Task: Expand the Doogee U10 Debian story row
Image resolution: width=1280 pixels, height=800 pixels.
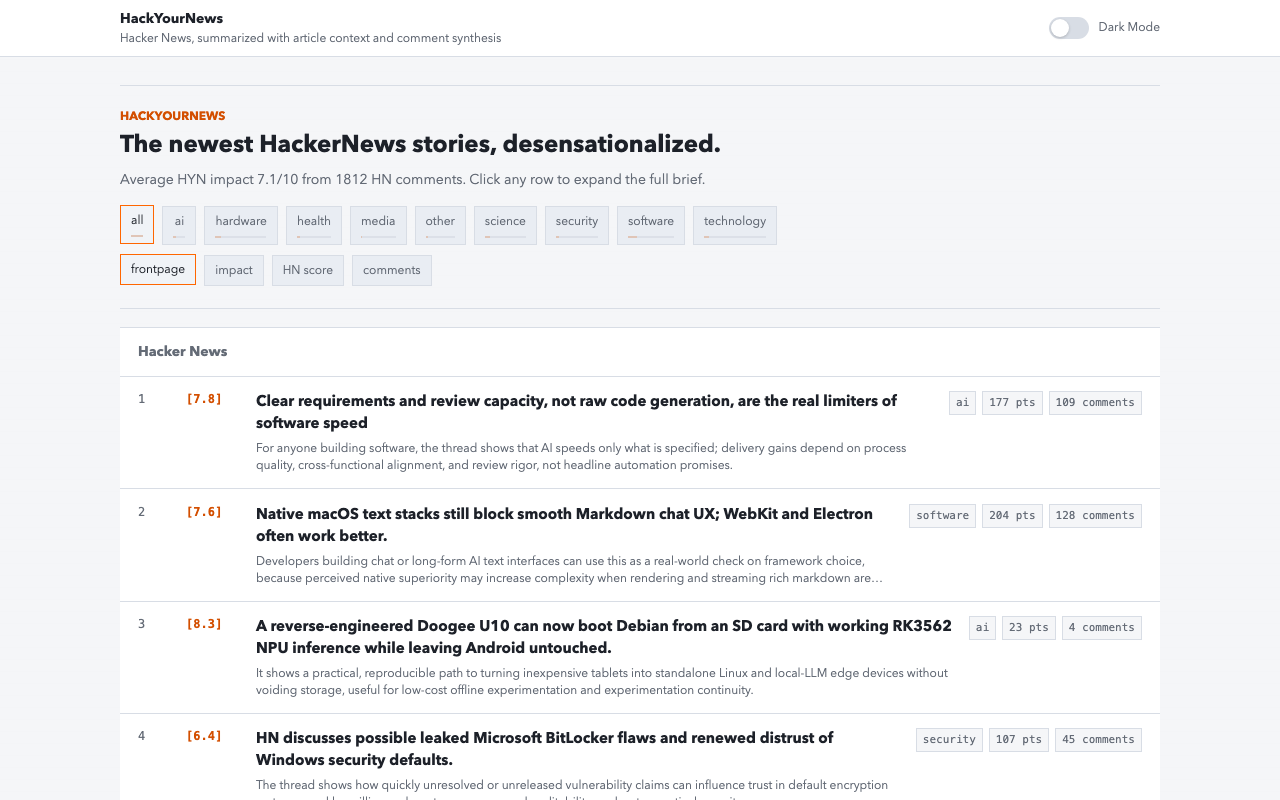Action: pos(640,658)
